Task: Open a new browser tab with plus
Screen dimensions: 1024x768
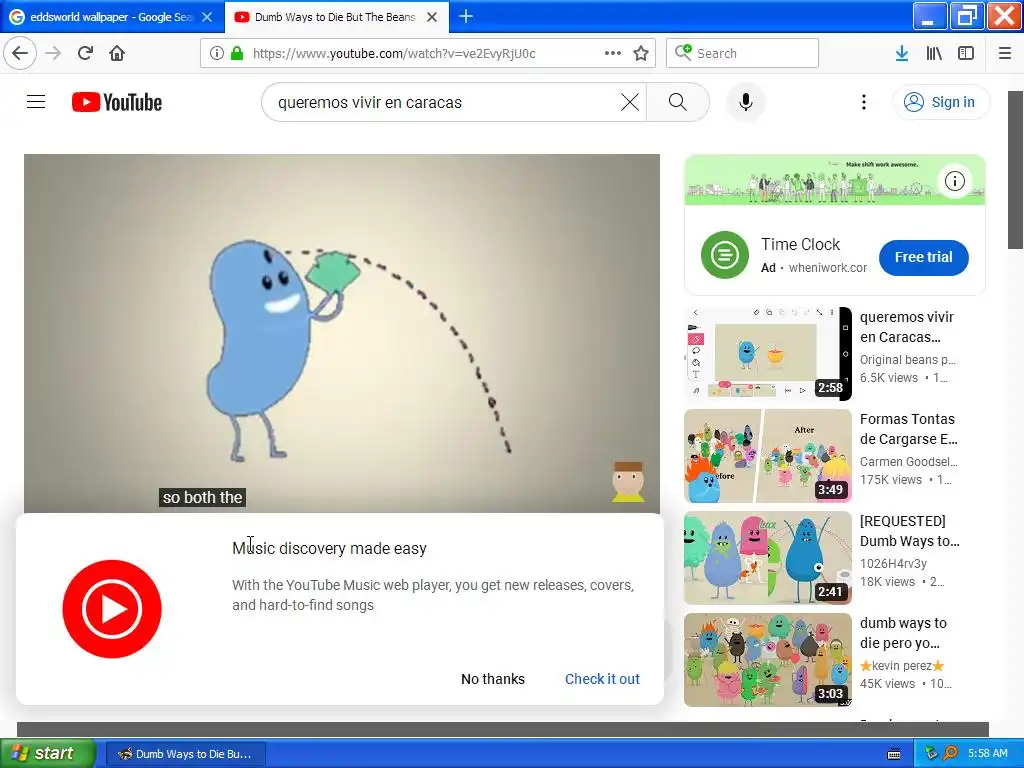Action: pos(466,16)
